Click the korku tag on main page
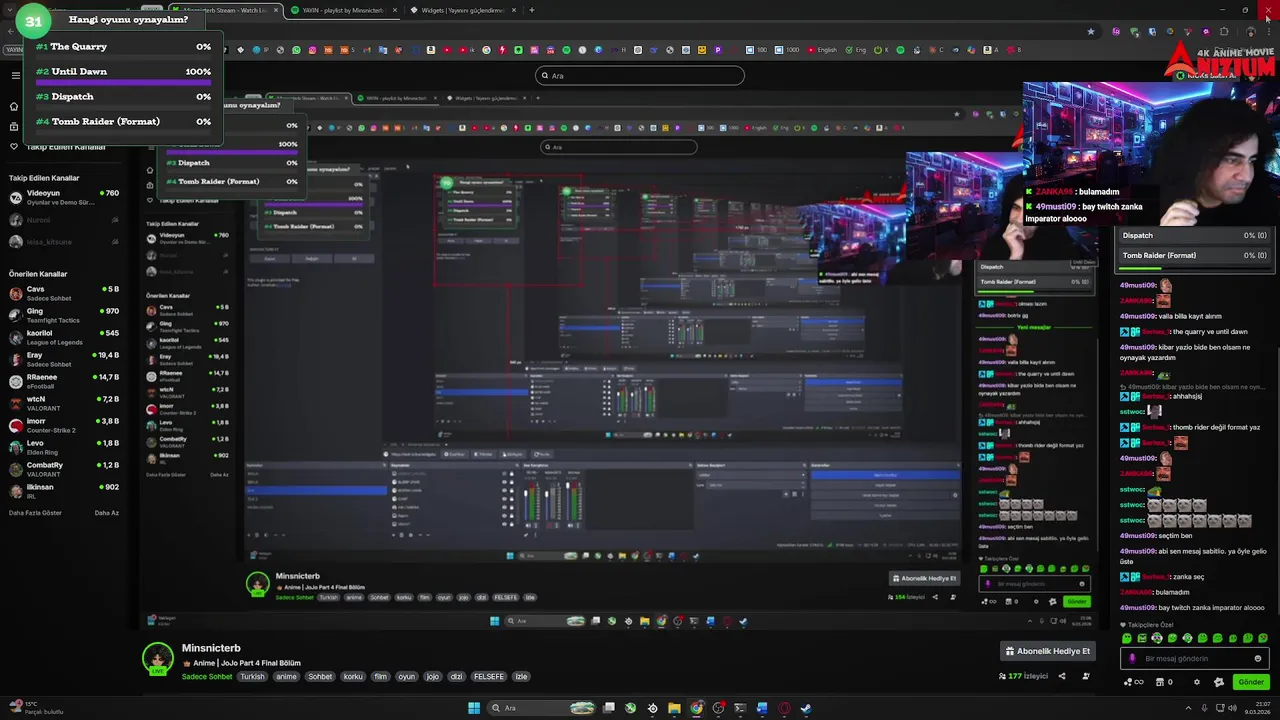Viewport: 1280px width, 720px height. tap(353, 677)
